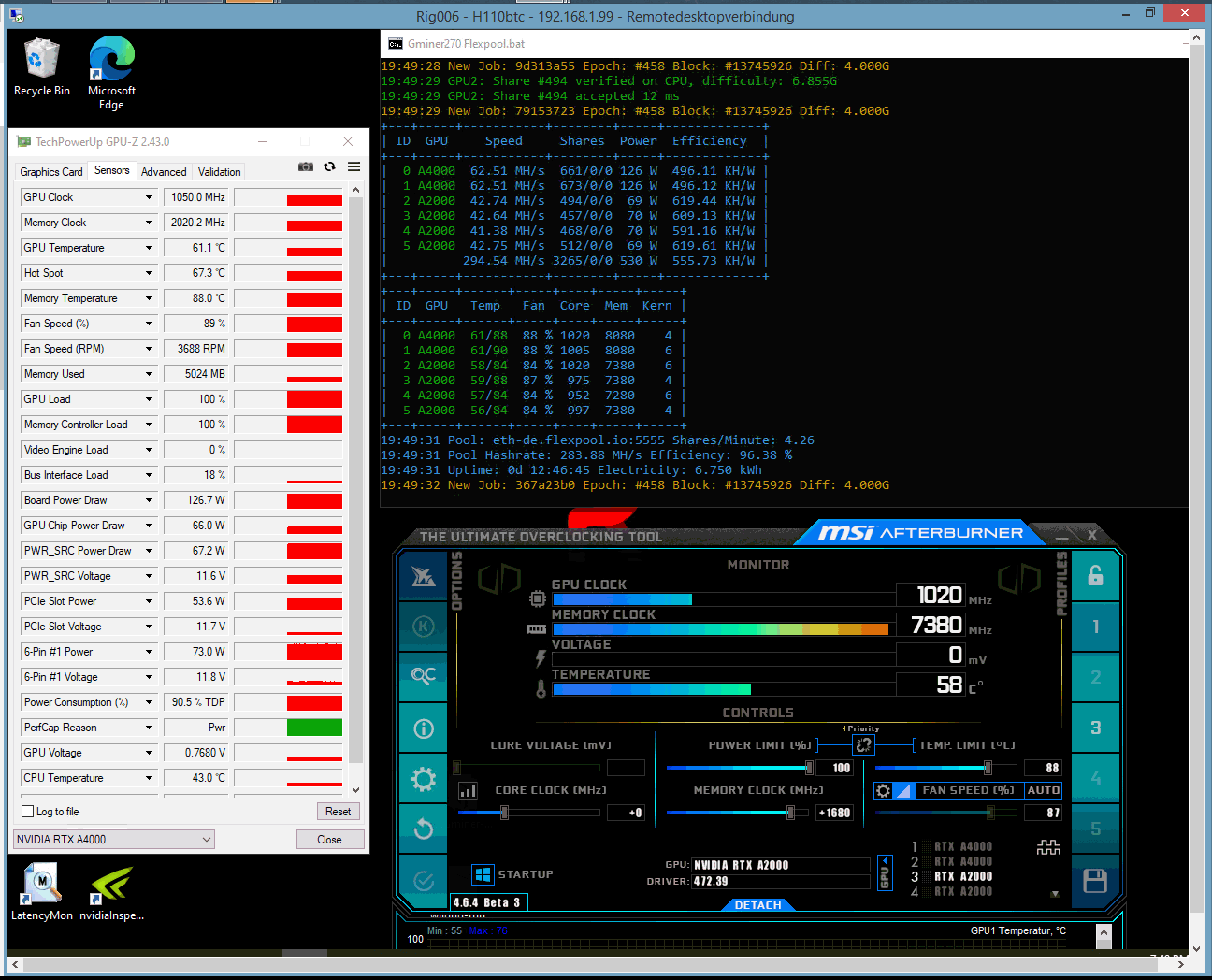Toggle fan speed AUTO mode

click(1043, 790)
